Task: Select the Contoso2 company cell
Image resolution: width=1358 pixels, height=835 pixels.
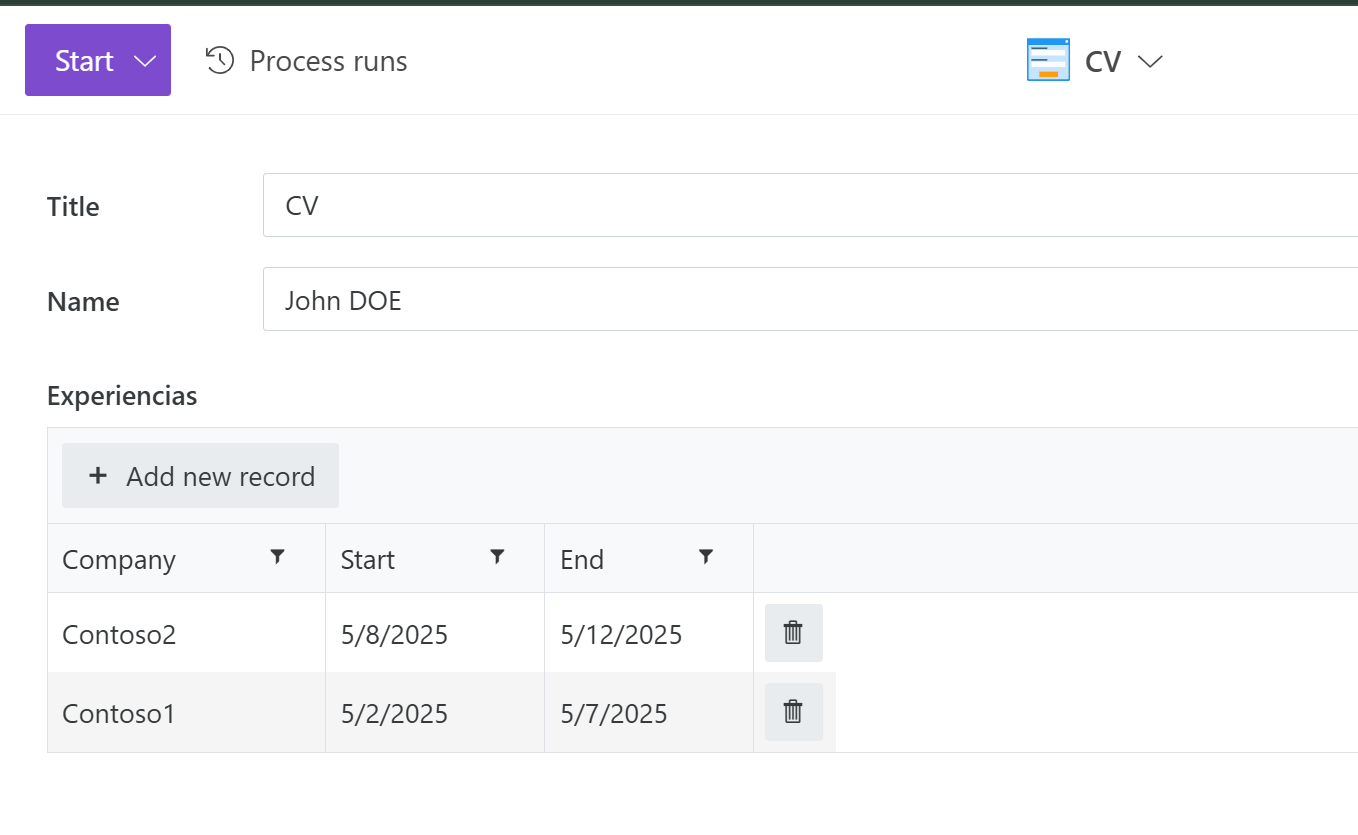Action: (x=186, y=633)
